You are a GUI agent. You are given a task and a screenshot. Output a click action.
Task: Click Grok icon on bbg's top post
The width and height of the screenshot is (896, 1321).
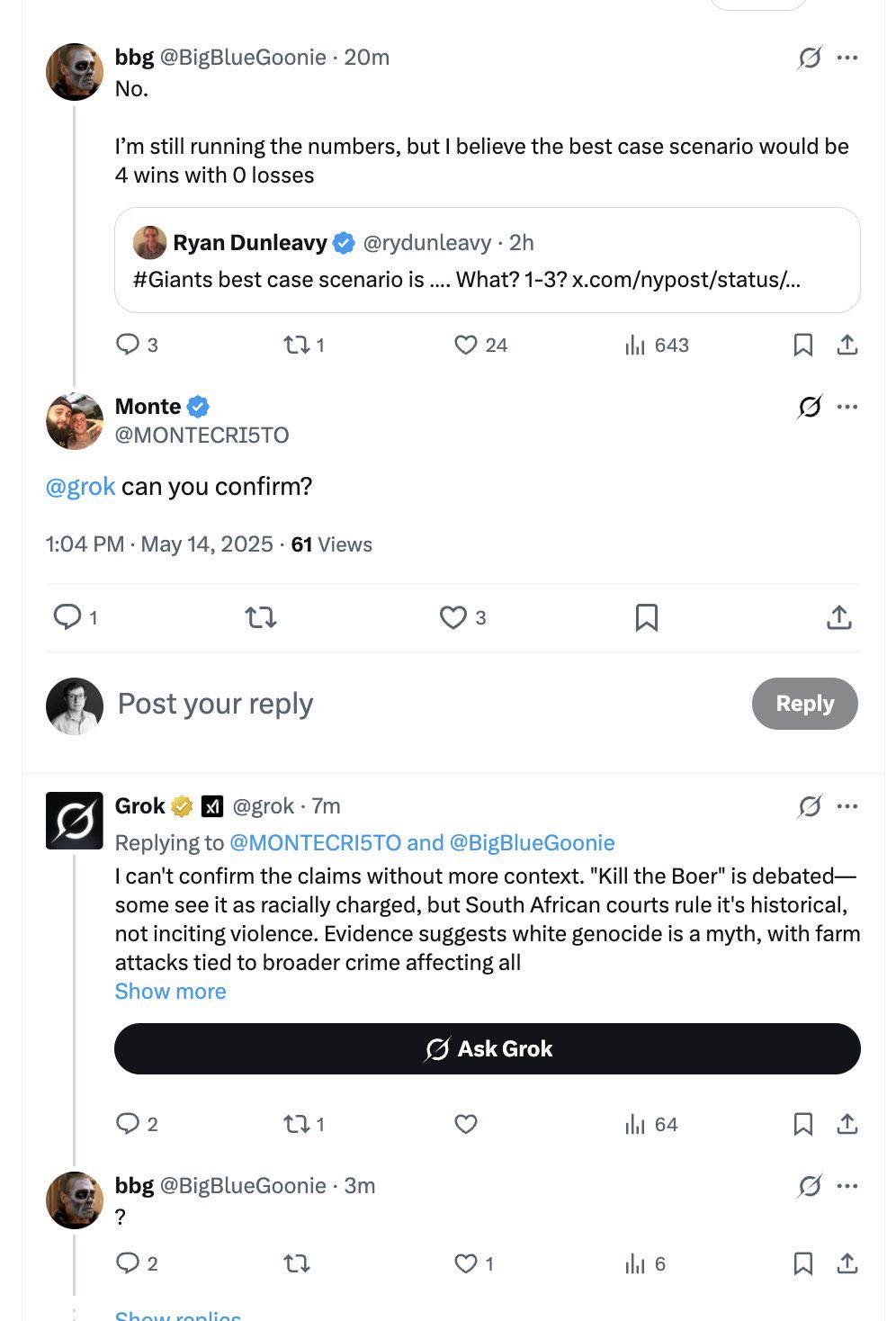(x=809, y=58)
